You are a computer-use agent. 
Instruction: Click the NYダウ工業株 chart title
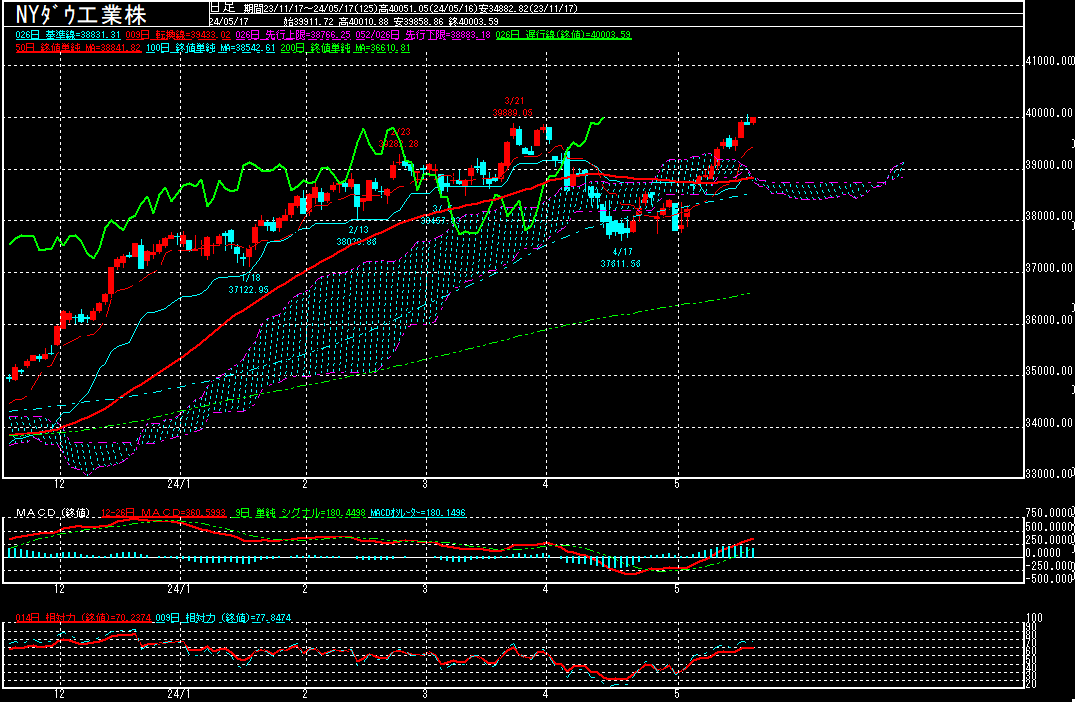pyautogui.click(x=81, y=14)
